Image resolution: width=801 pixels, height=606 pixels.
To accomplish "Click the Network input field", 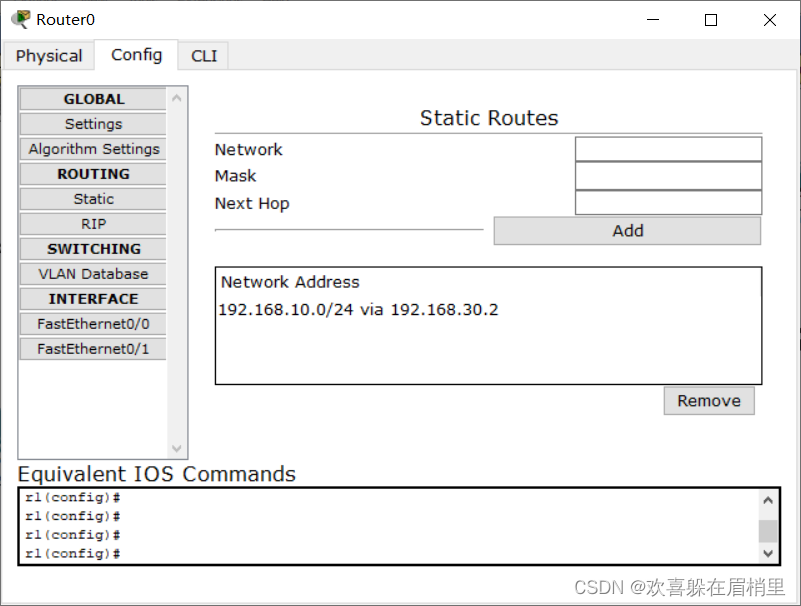I will click(668, 150).
